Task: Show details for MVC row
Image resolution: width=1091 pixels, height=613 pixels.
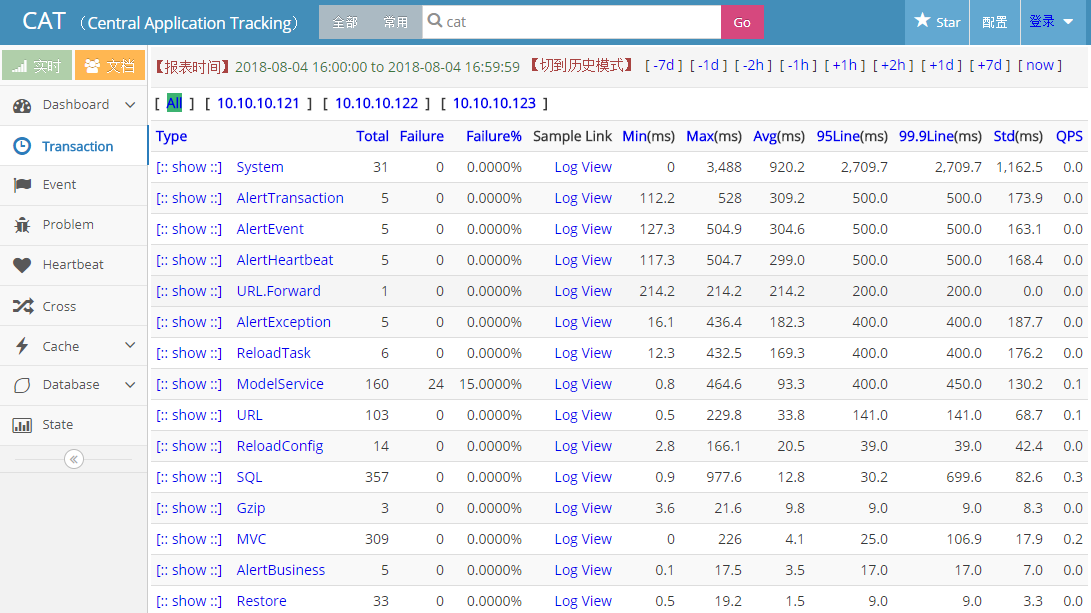Action: point(189,539)
